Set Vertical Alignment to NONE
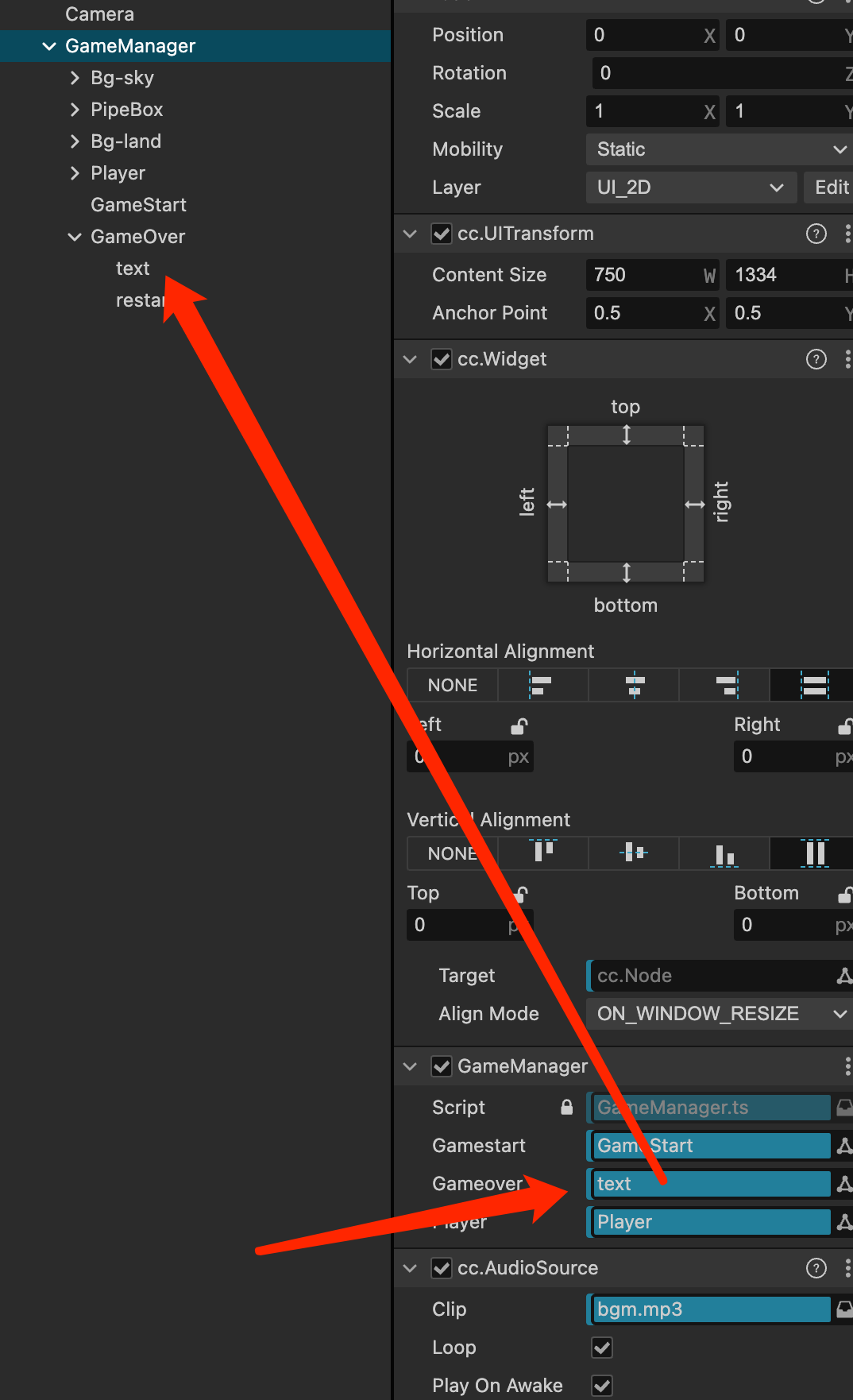This screenshot has width=853, height=1400. [453, 853]
